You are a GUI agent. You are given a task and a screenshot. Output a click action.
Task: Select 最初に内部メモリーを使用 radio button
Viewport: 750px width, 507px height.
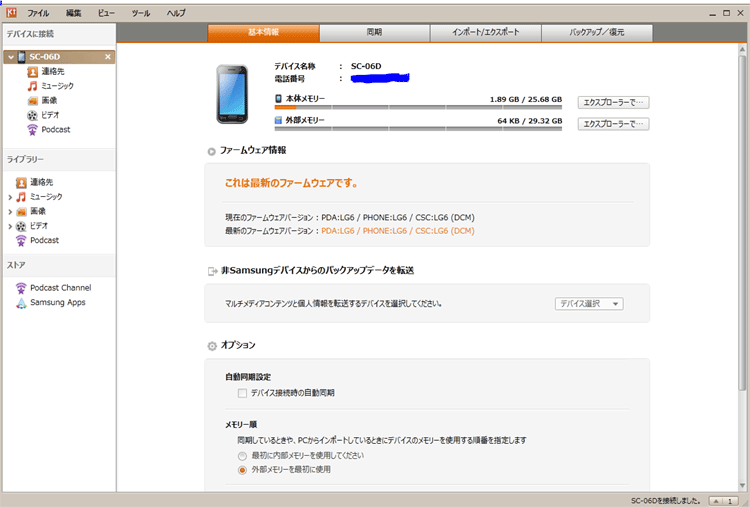(x=243, y=456)
